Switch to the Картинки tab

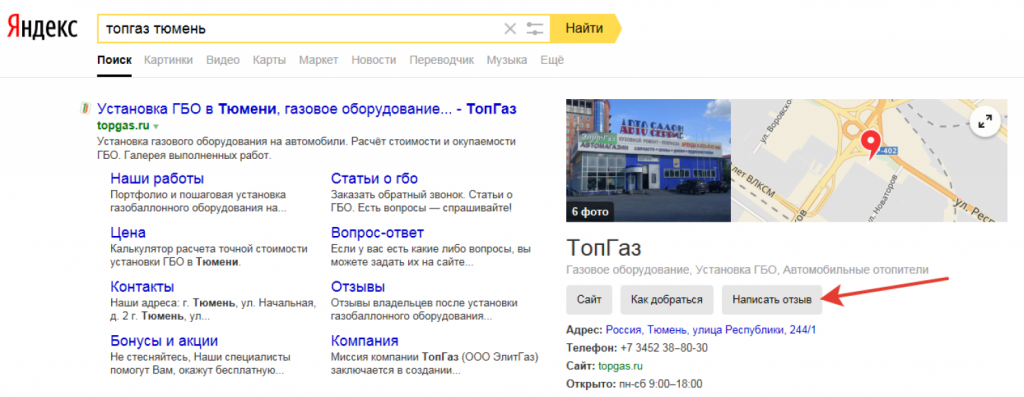(168, 60)
